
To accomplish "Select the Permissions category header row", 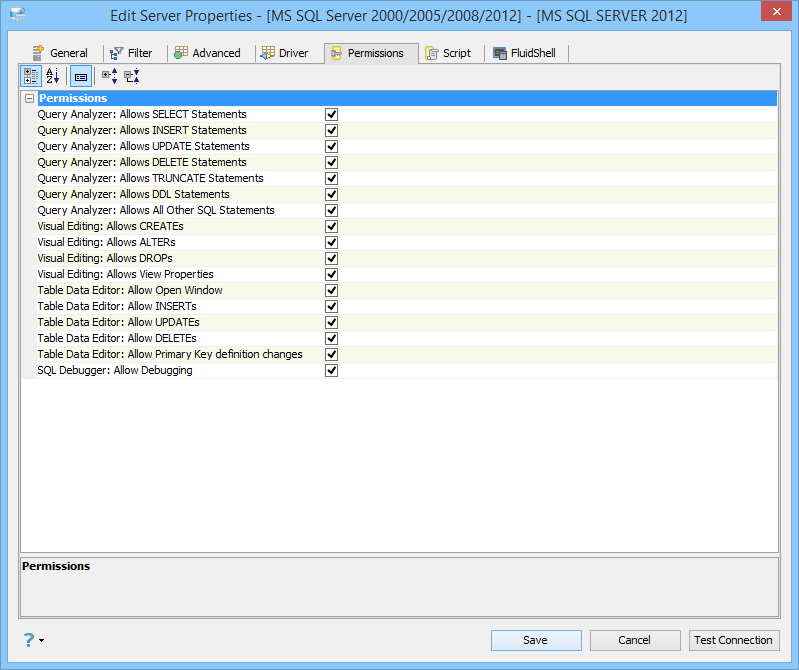I will (x=407, y=98).
